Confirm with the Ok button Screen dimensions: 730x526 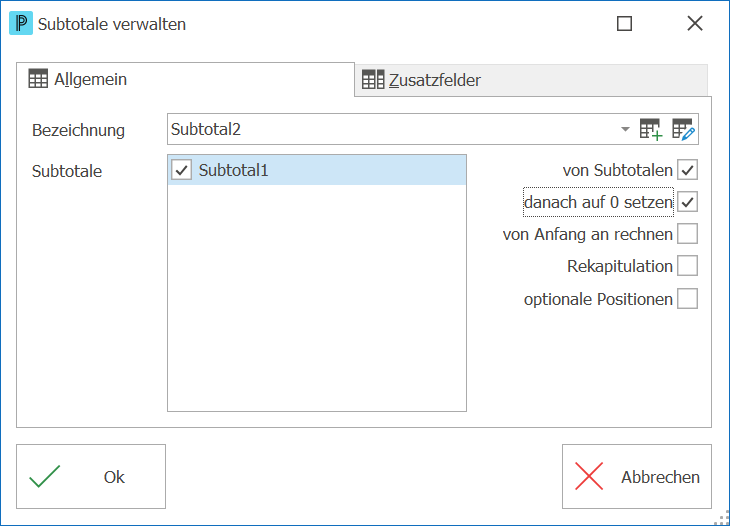91,477
